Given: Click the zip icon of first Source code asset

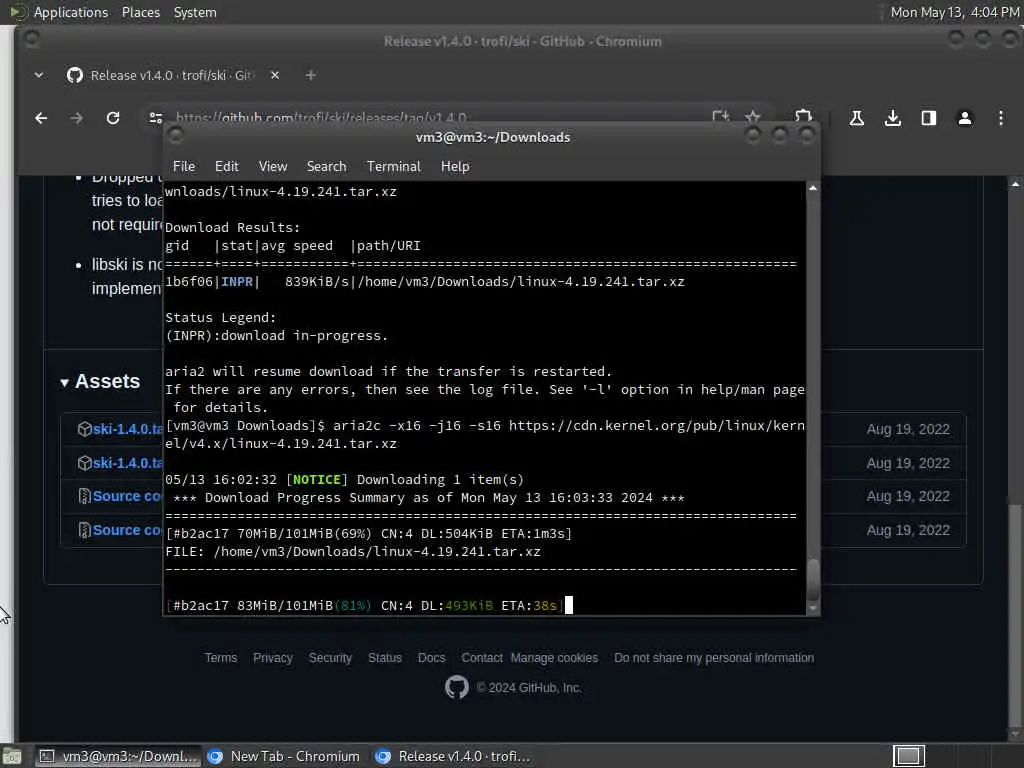Looking at the screenshot, I should [84, 496].
